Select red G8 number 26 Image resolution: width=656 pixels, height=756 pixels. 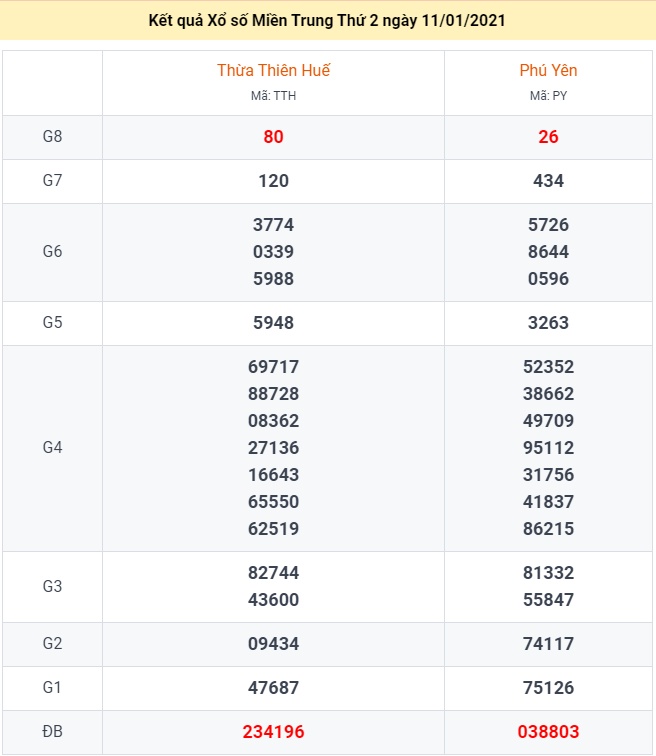pos(548,137)
